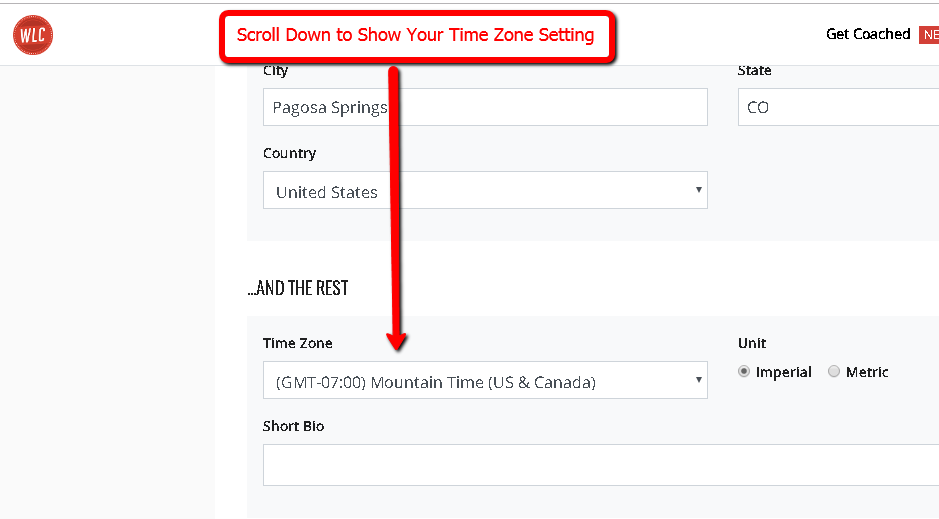Select the Imperial unit radio button
This screenshot has height=519, width=939.
point(744,372)
